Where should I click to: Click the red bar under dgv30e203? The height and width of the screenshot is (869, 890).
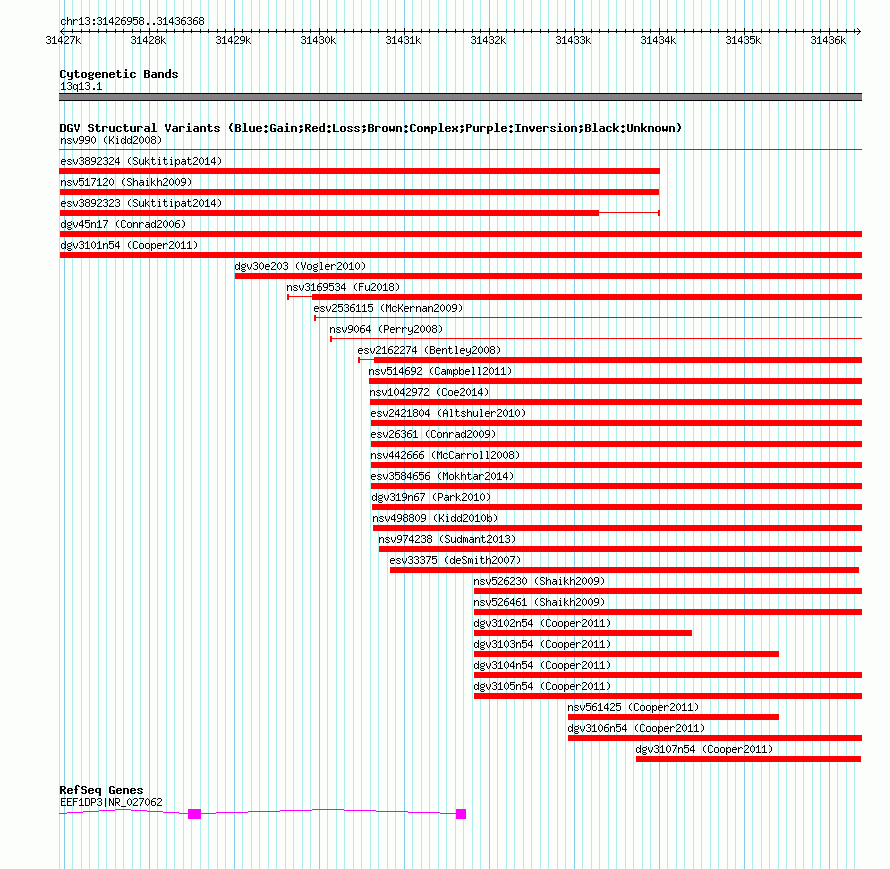click(548, 276)
